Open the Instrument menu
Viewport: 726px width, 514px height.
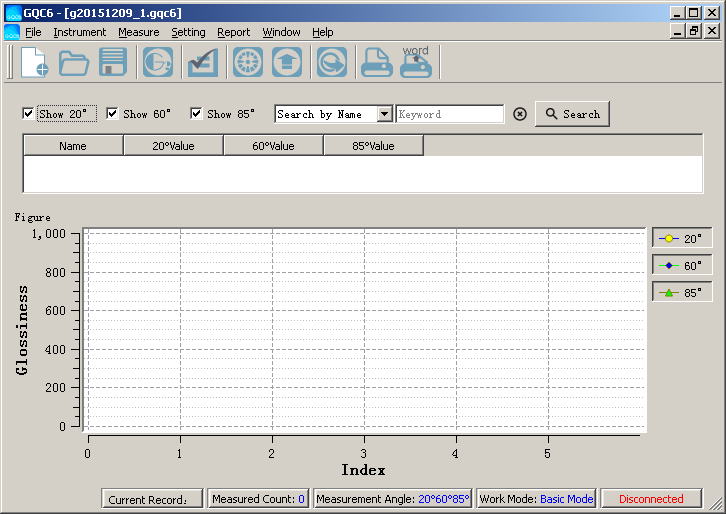pyautogui.click(x=79, y=32)
